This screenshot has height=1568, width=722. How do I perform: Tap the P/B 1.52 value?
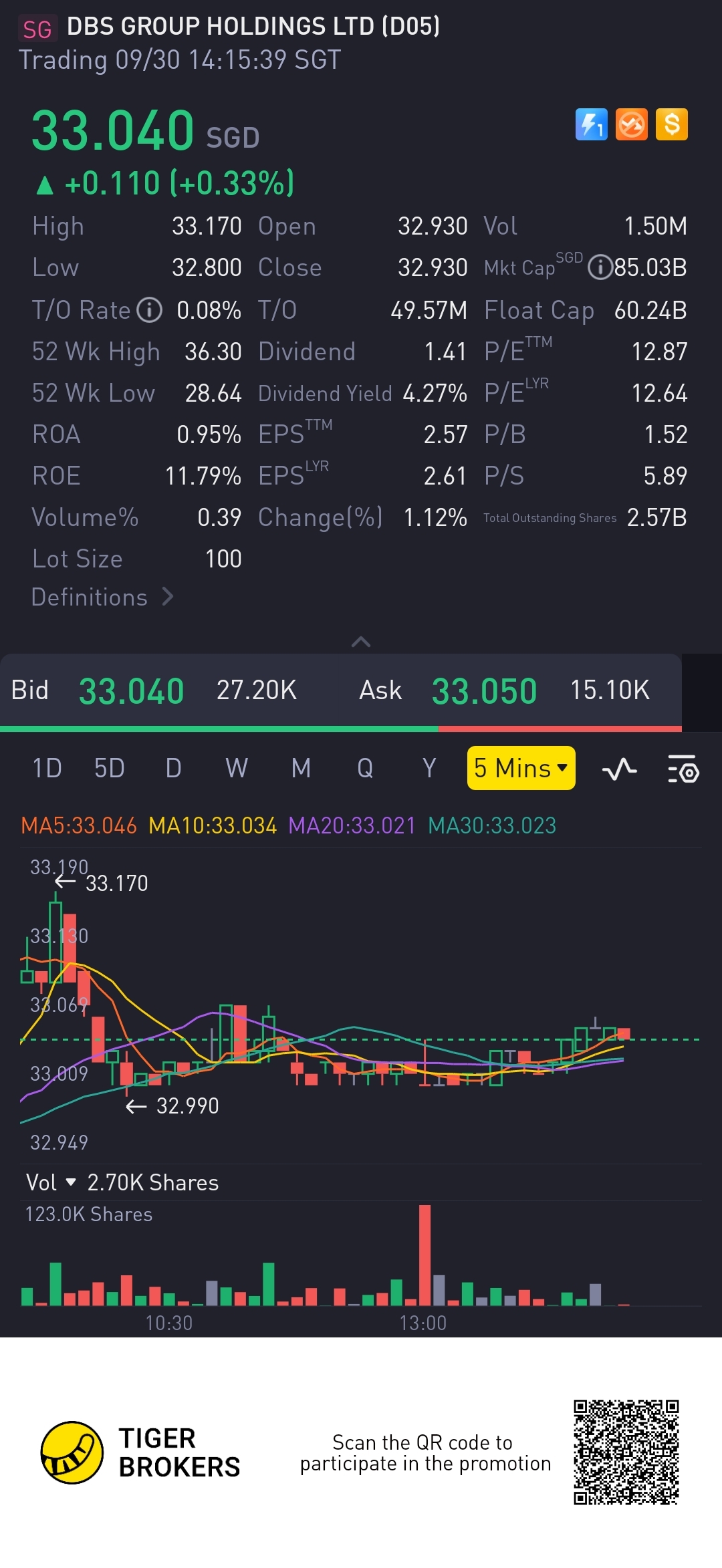[x=666, y=434]
